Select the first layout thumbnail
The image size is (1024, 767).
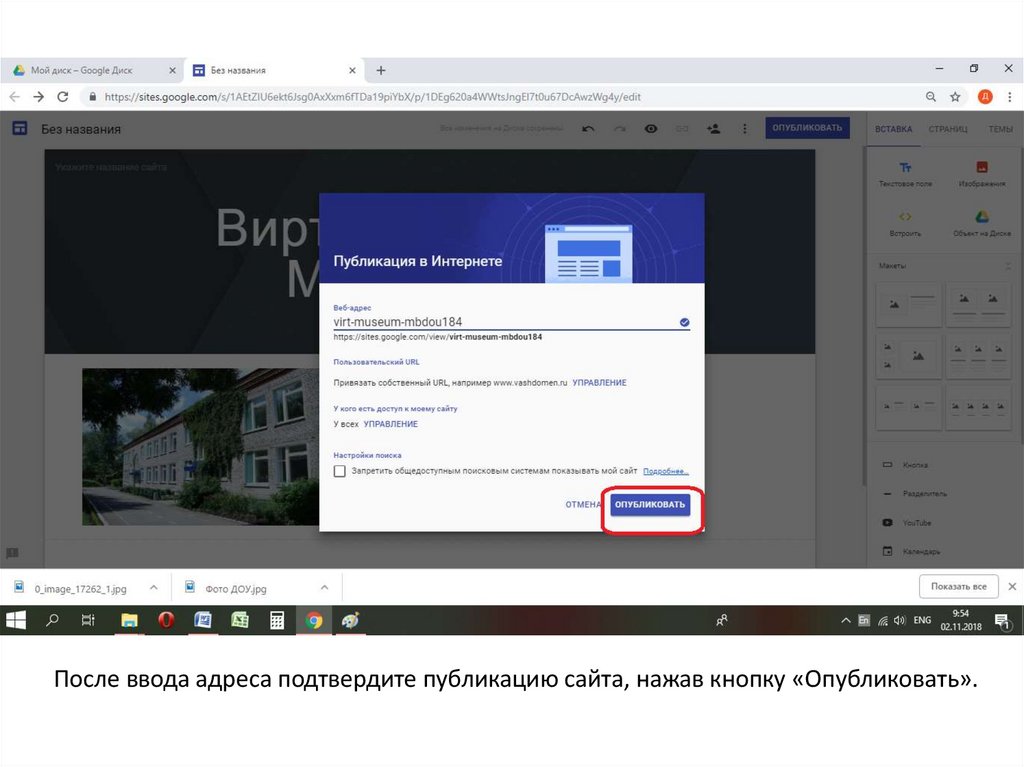click(x=908, y=304)
